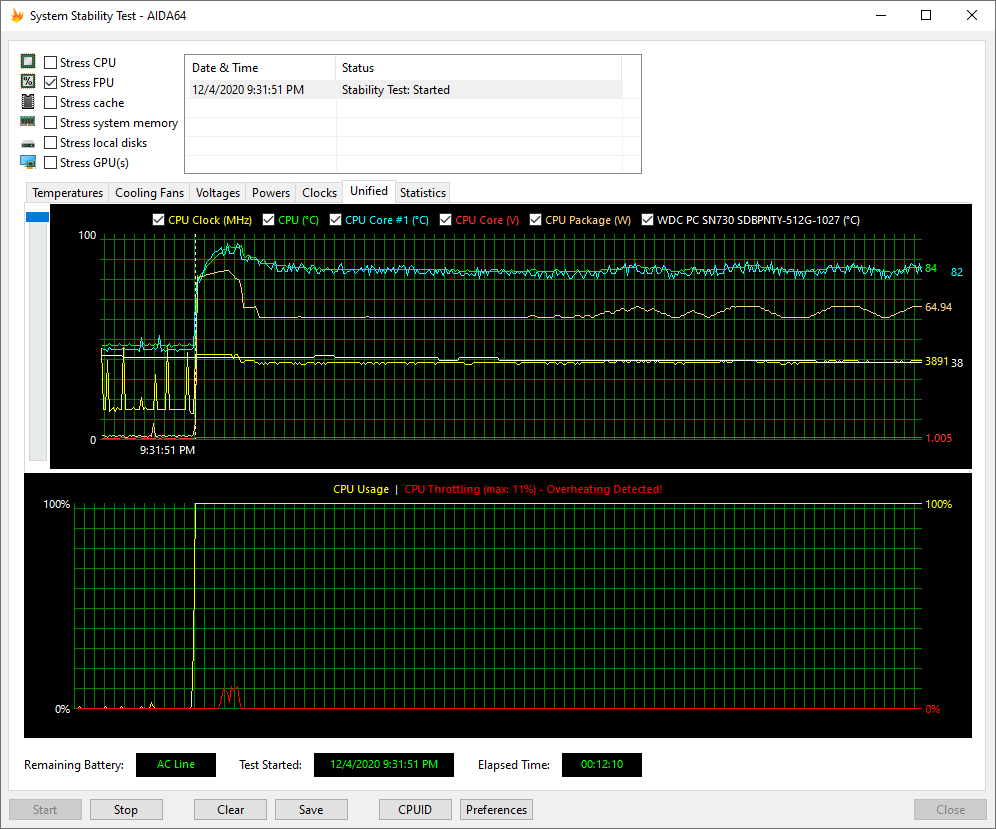Enable the Stress system memory checkbox
The width and height of the screenshot is (996, 829).
(50, 123)
